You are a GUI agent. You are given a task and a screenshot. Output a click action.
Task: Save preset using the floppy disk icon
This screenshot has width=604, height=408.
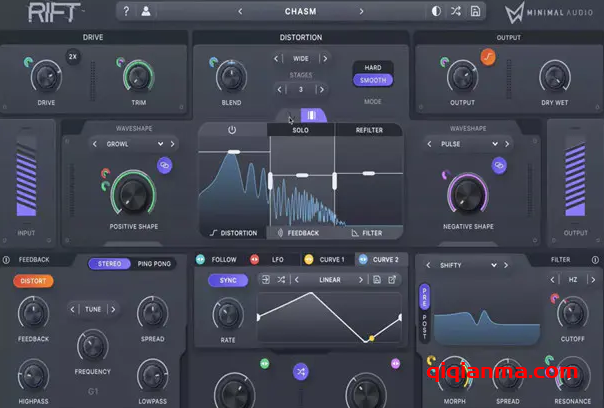(475, 11)
